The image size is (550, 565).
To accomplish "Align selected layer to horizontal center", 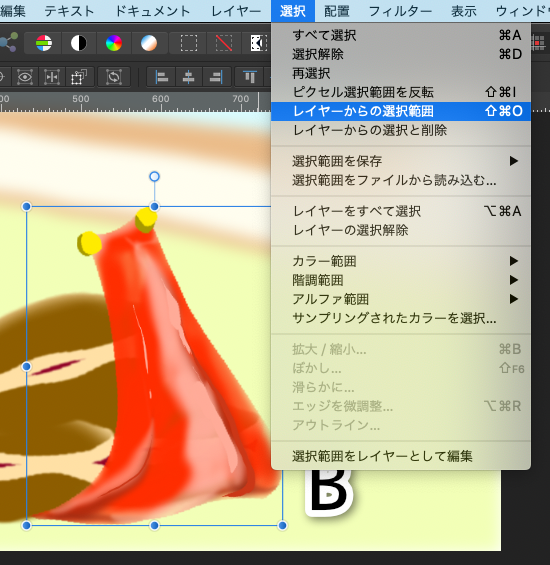I will click(x=188, y=77).
